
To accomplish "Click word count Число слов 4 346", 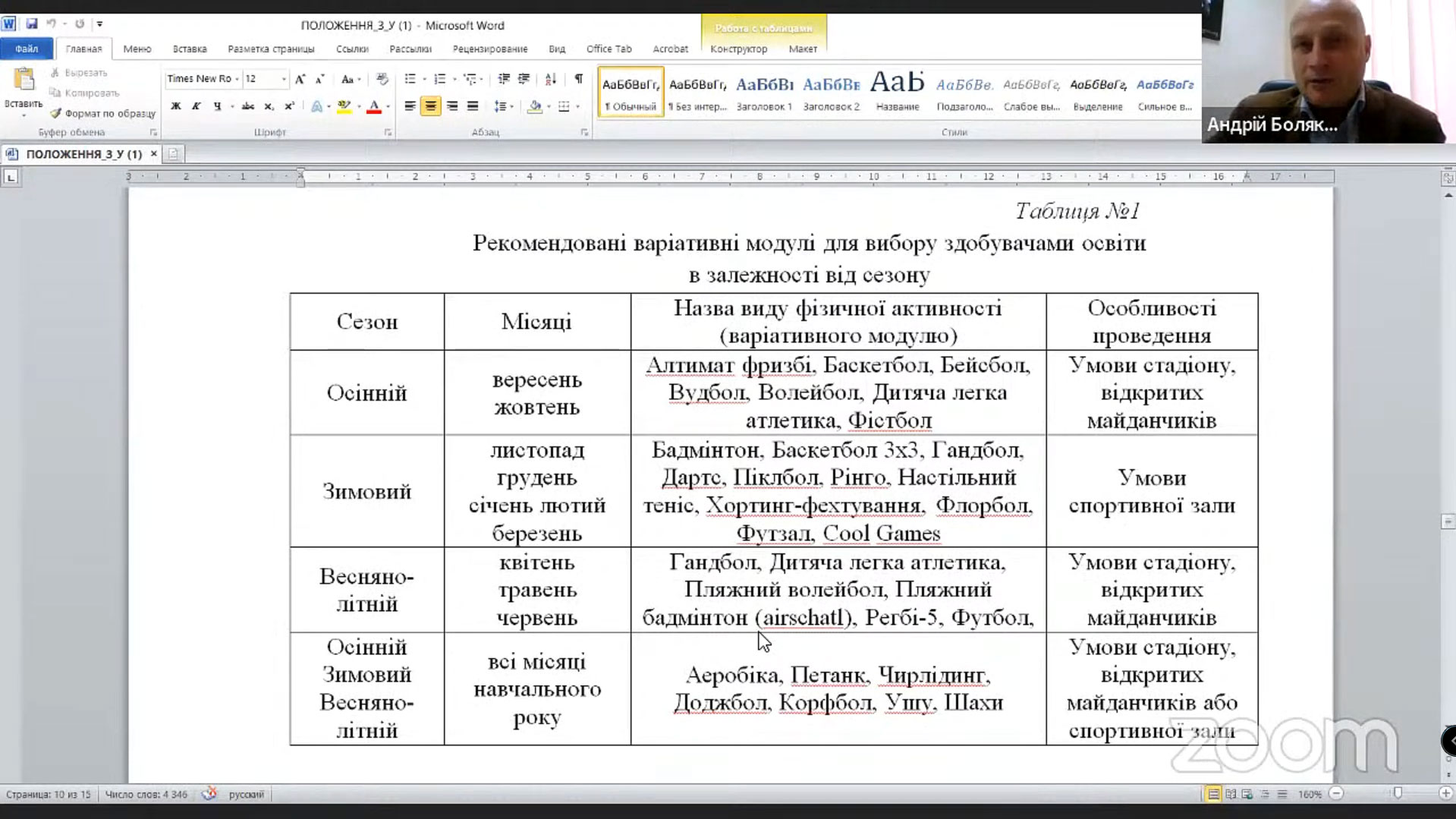I will click(x=146, y=794).
